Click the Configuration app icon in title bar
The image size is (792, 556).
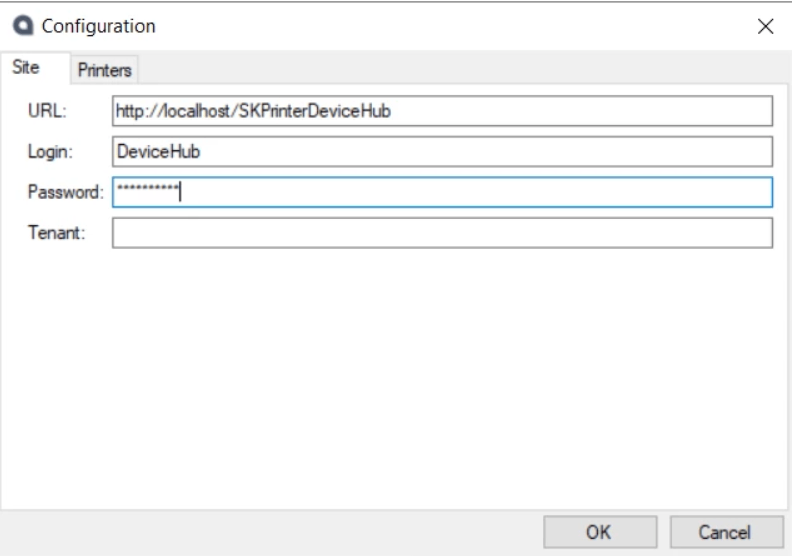23,25
